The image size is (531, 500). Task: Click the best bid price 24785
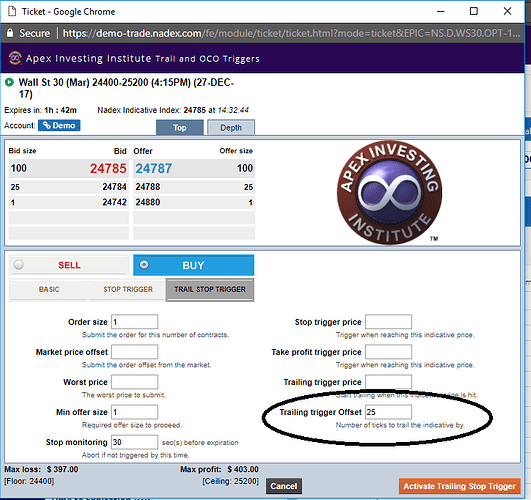click(108, 168)
